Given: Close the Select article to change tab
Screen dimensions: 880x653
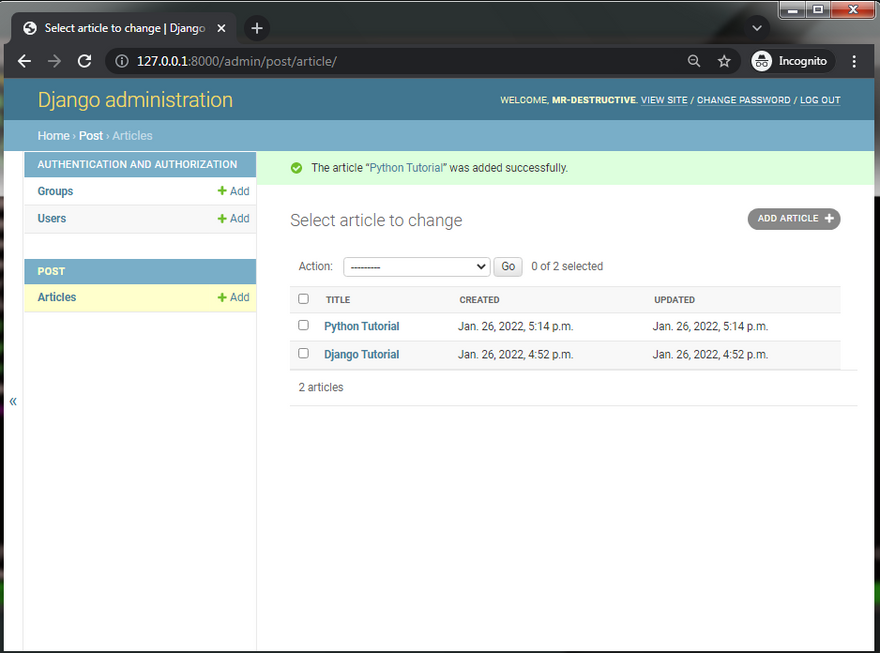Looking at the screenshot, I should tap(222, 28).
